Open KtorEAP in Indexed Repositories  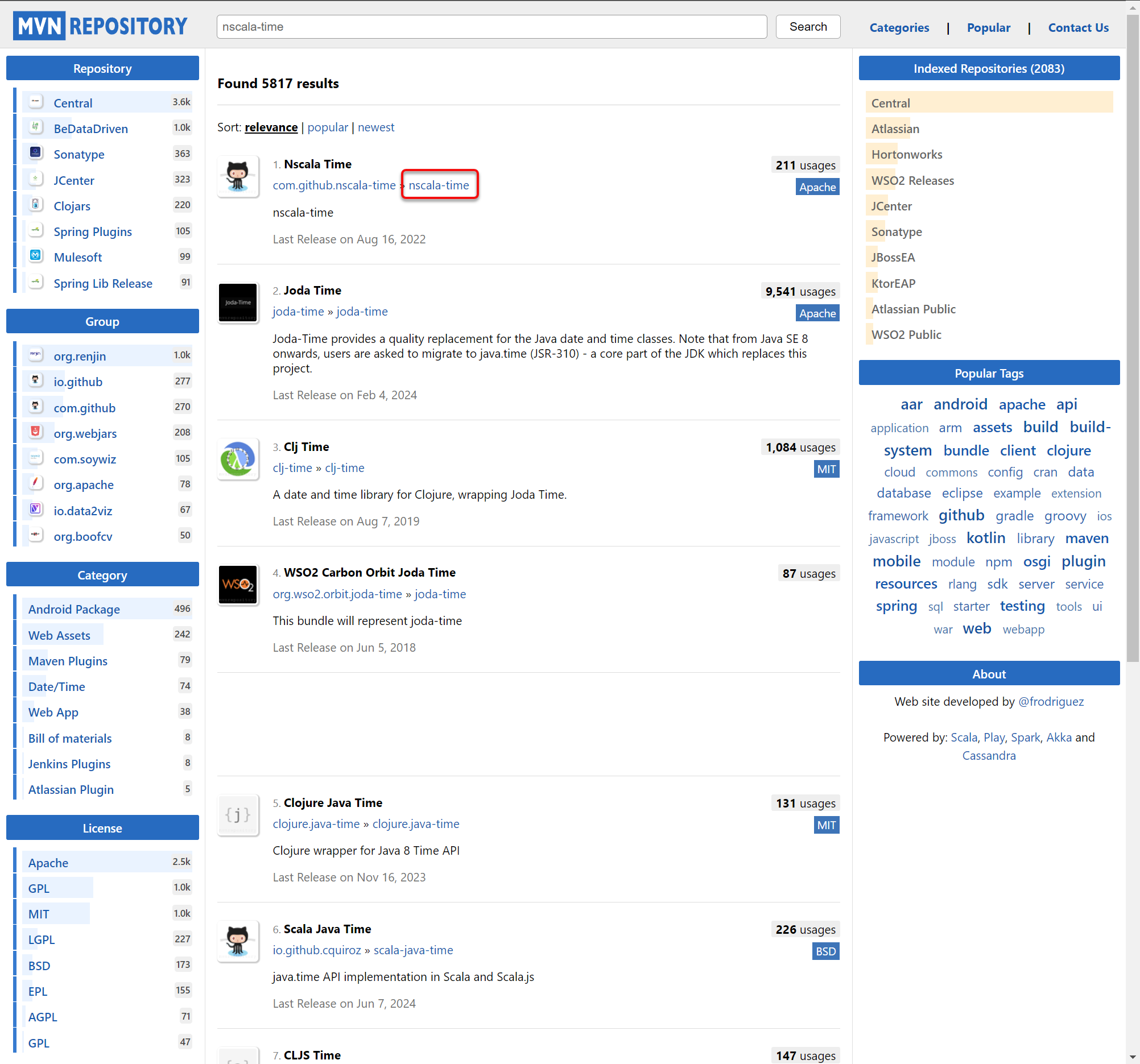[x=893, y=283]
